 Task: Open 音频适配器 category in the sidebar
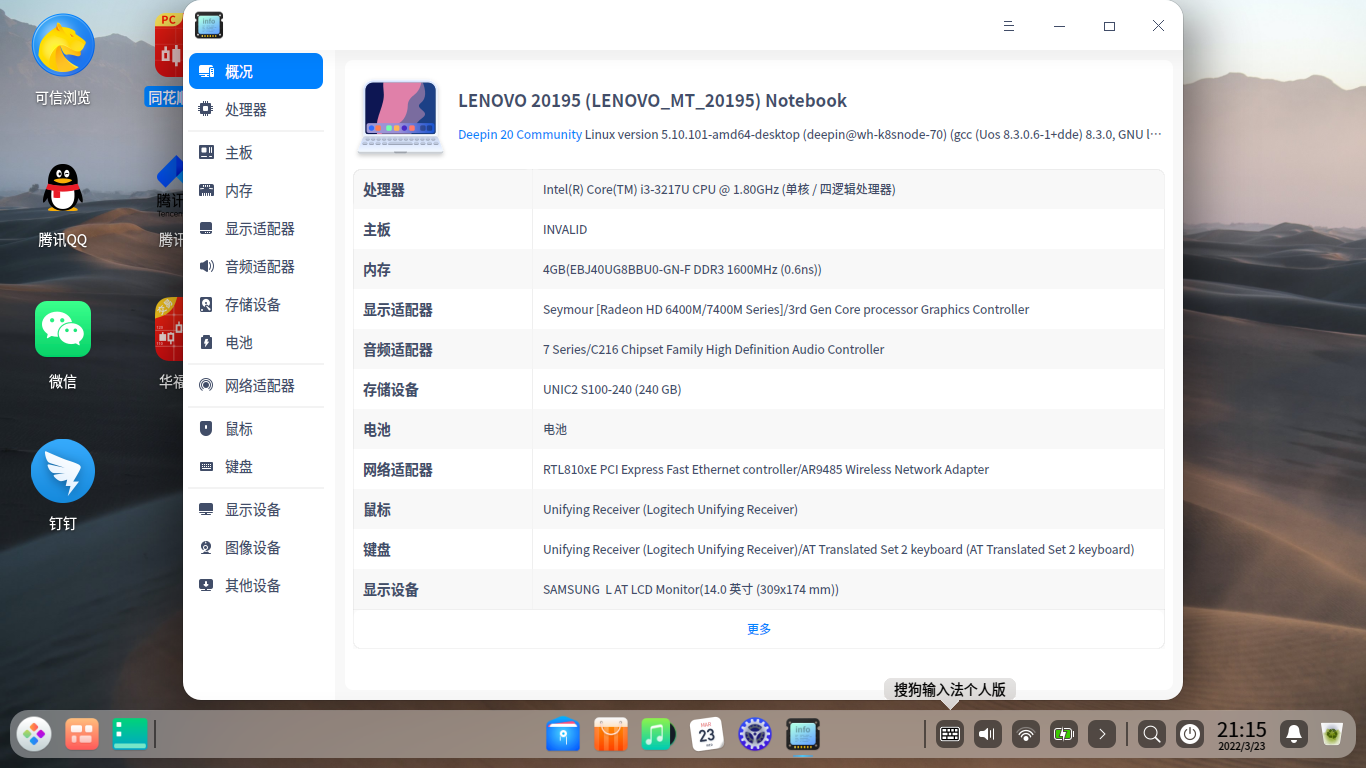click(256, 266)
